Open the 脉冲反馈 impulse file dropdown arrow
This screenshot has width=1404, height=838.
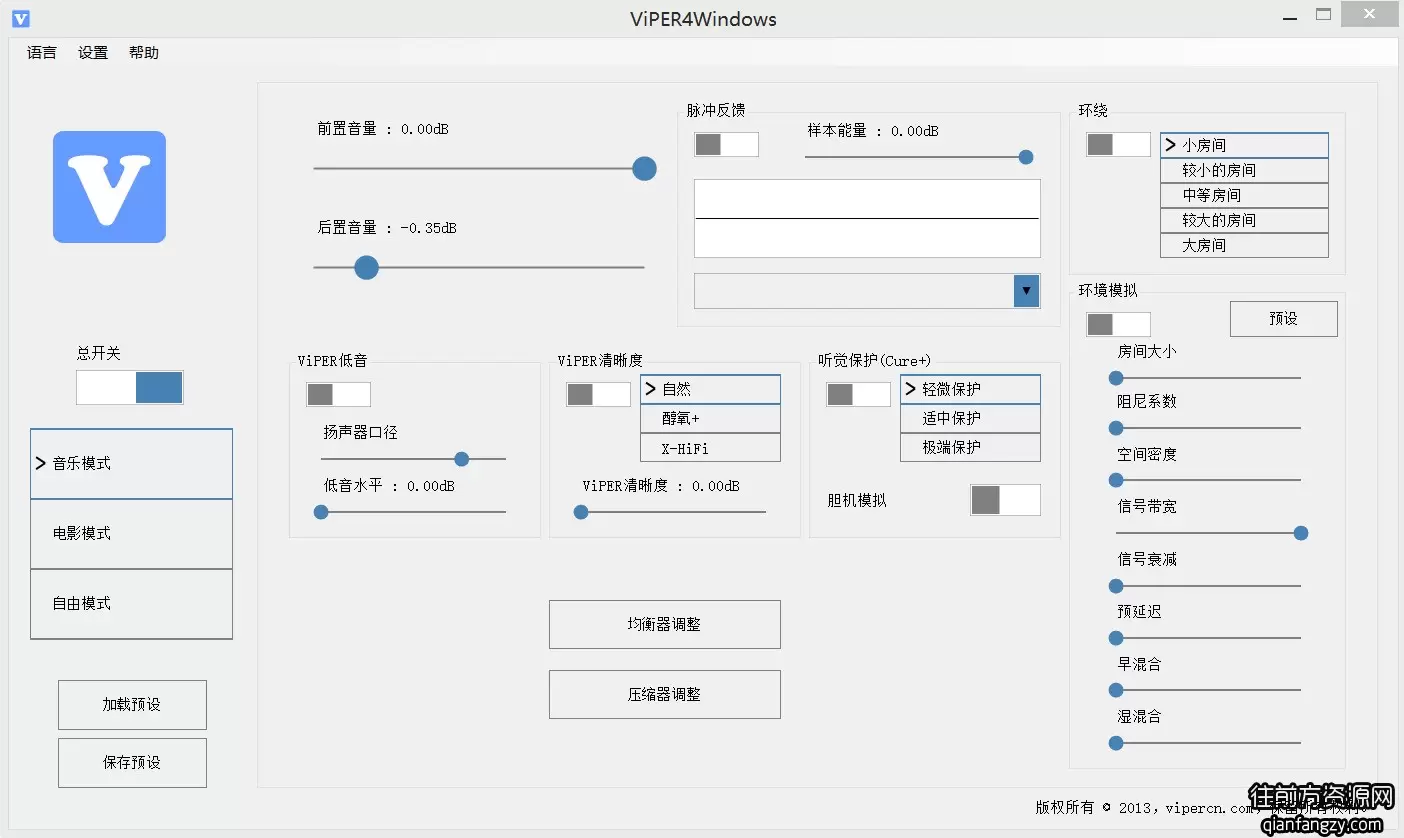coord(1027,291)
